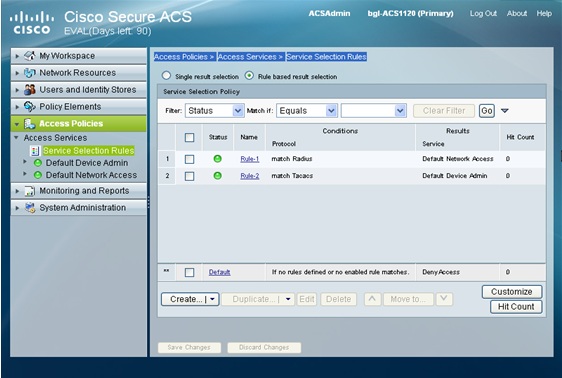Expand the Default Device Admin tree node
The image size is (562, 378).
tap(25, 162)
